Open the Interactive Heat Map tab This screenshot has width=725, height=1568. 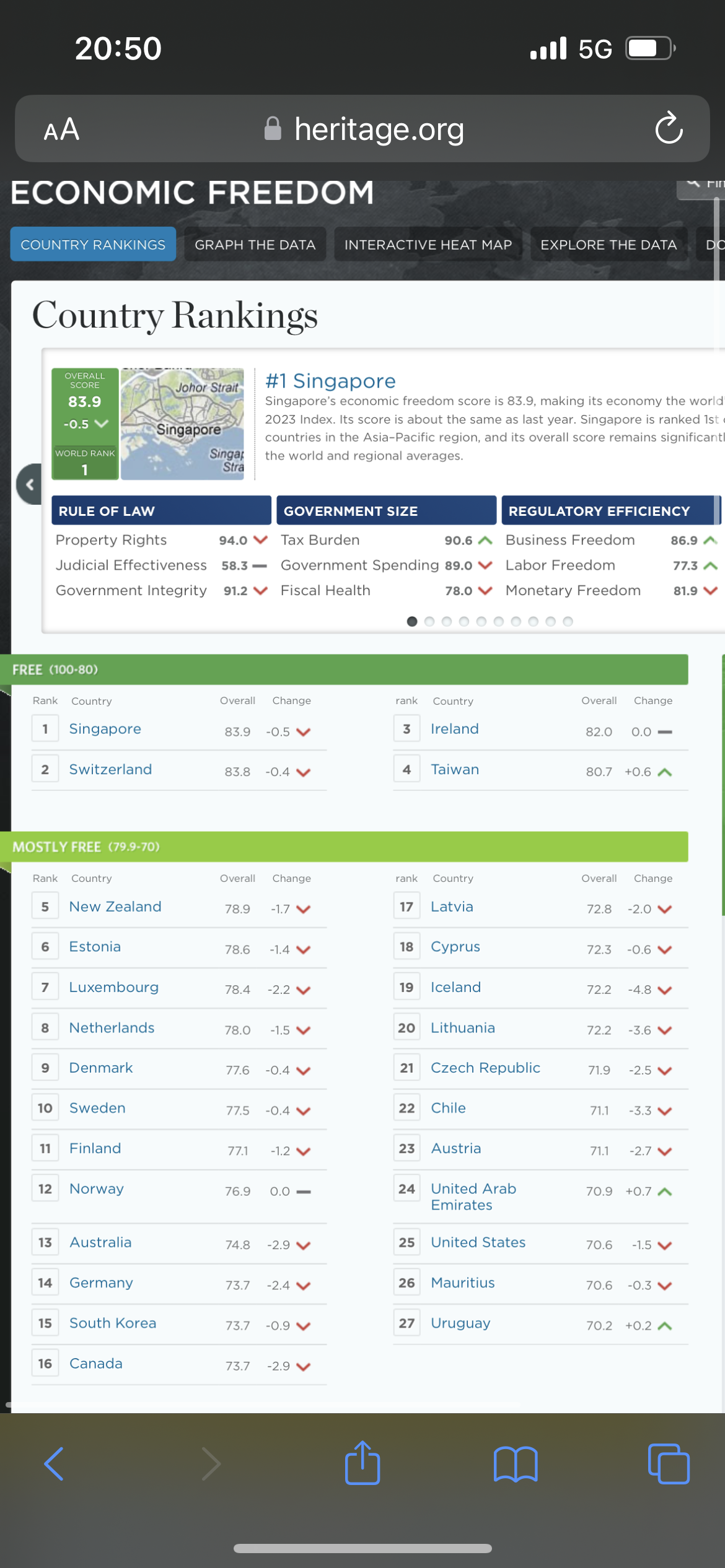(x=428, y=245)
